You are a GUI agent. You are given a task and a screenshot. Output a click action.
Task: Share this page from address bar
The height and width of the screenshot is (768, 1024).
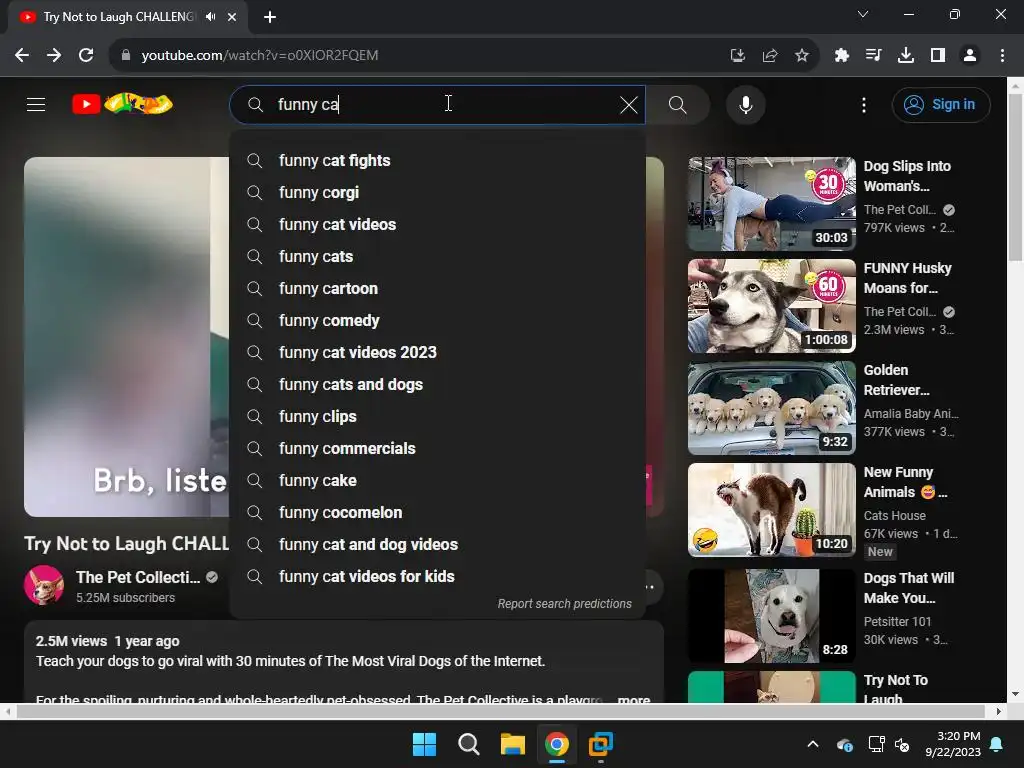pos(770,56)
